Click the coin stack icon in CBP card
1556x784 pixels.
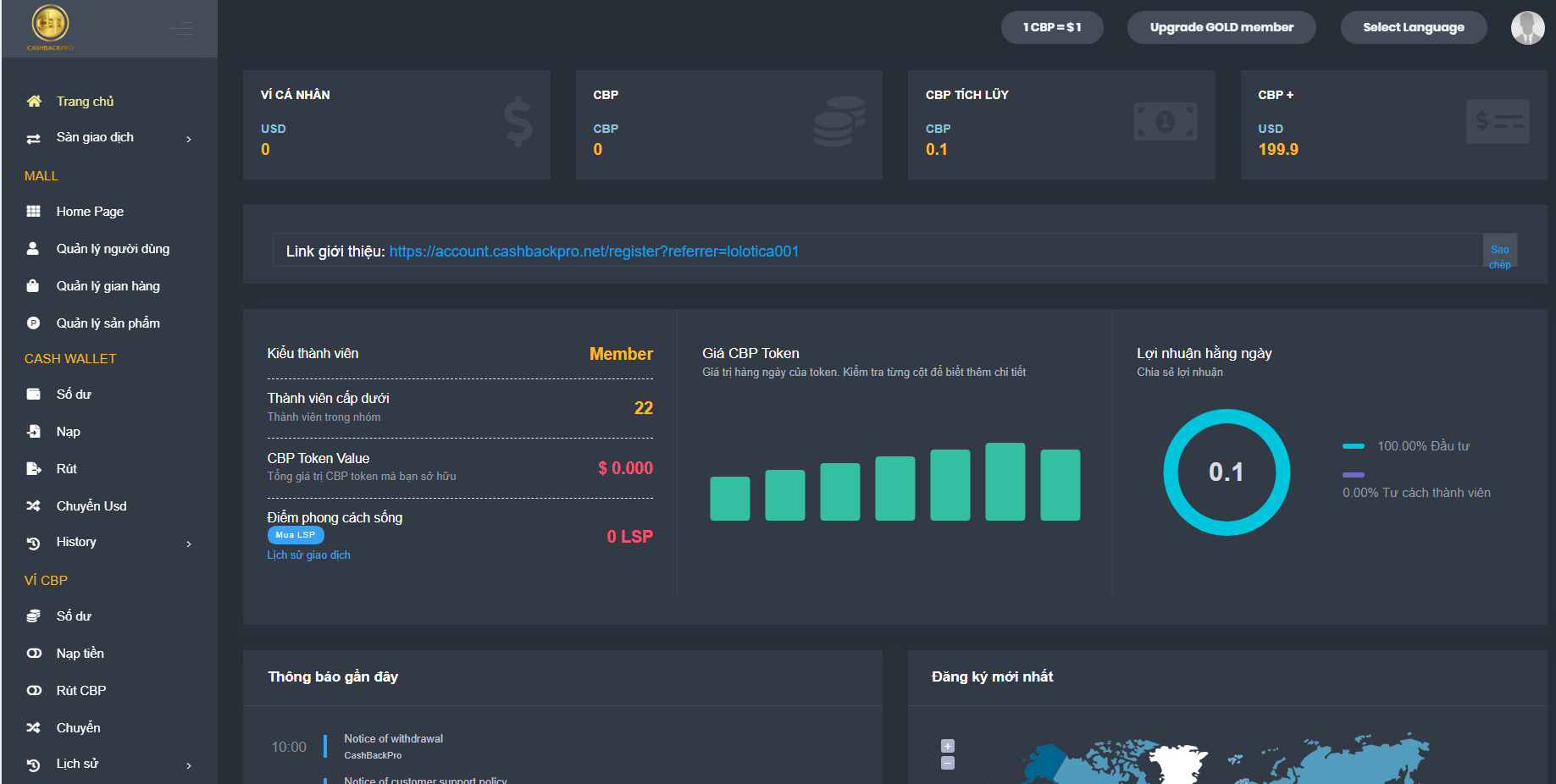pos(839,121)
